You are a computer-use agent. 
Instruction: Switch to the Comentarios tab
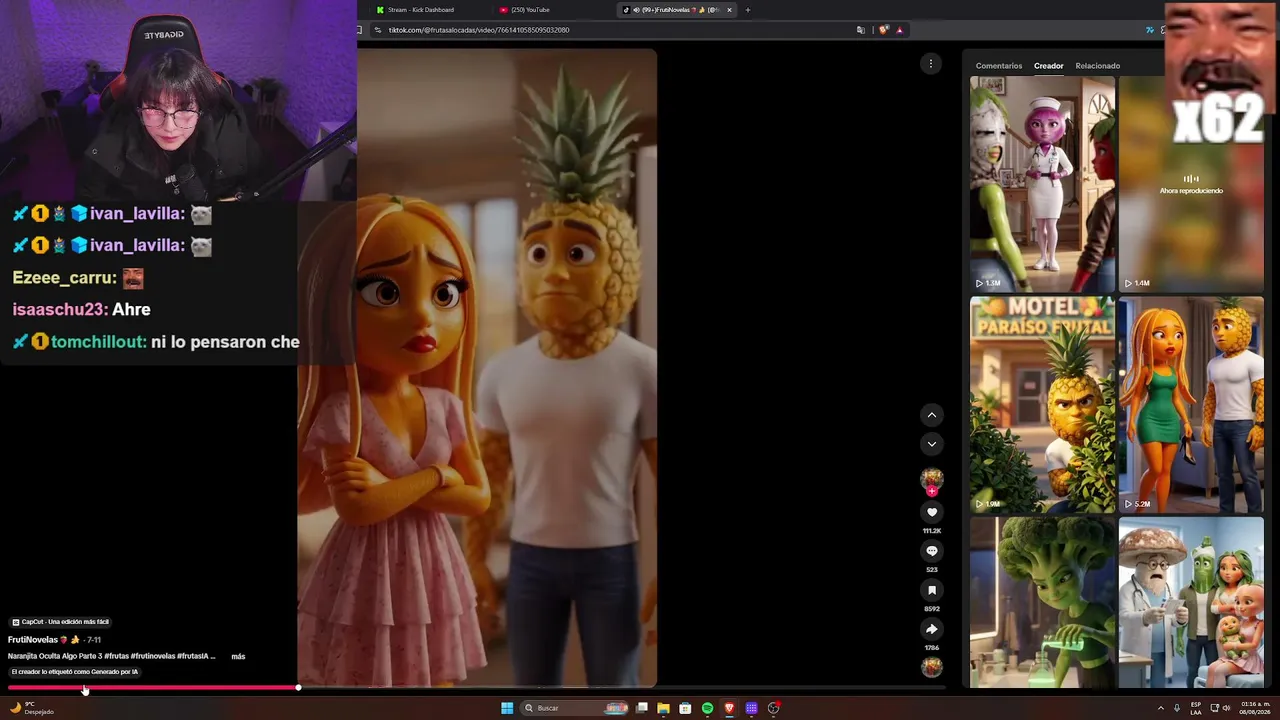[999, 66]
